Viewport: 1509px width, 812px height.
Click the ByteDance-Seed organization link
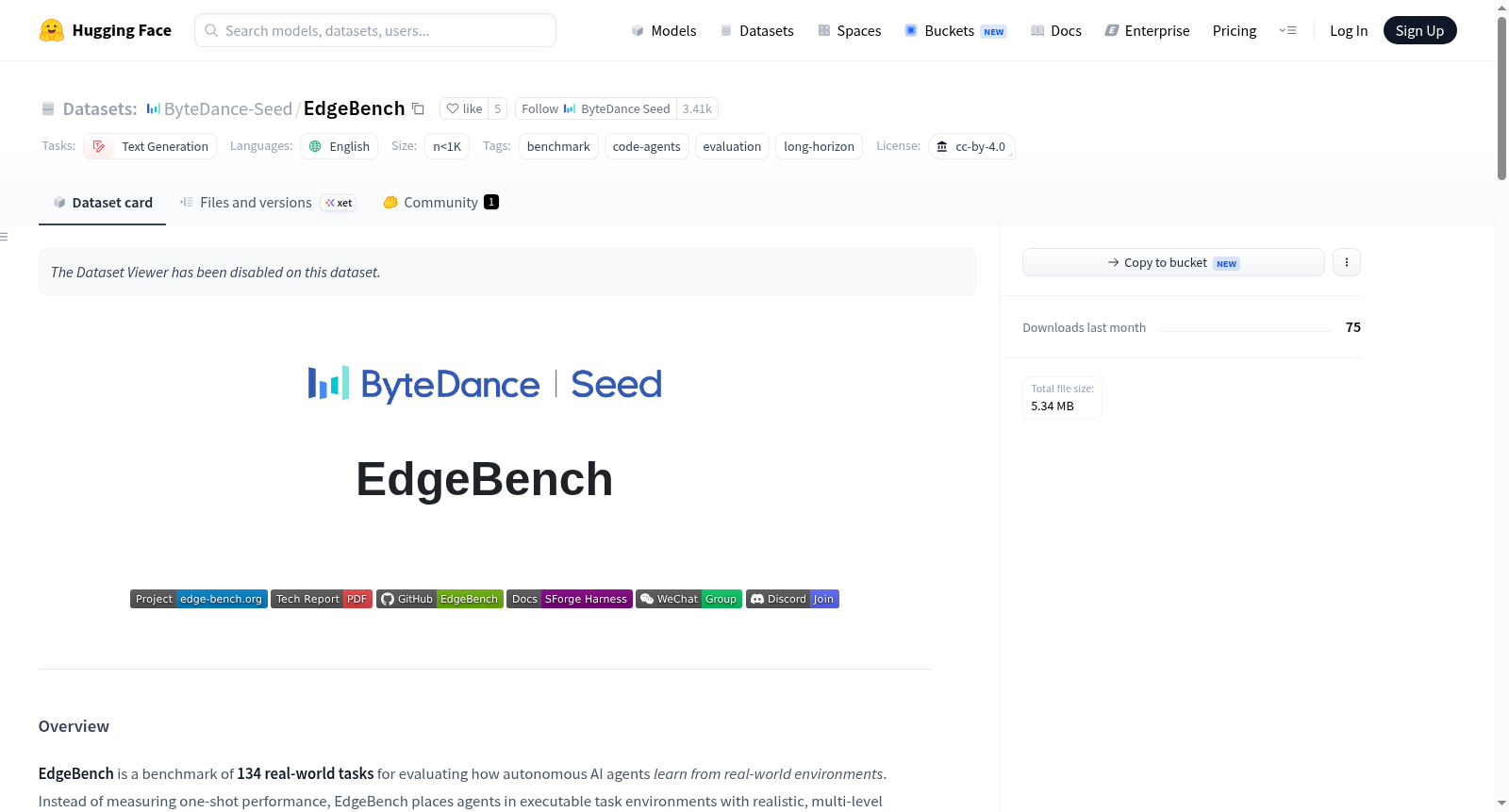pyautogui.click(x=228, y=108)
